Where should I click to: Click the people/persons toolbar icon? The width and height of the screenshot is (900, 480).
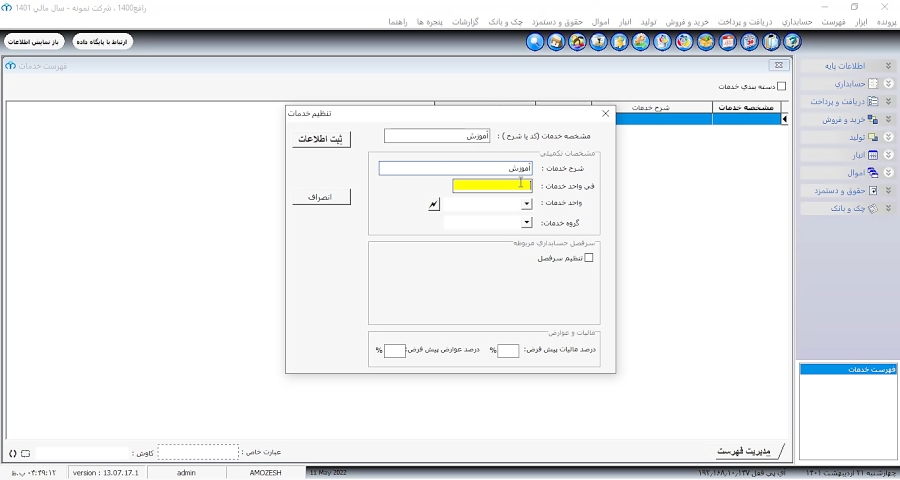(577, 42)
